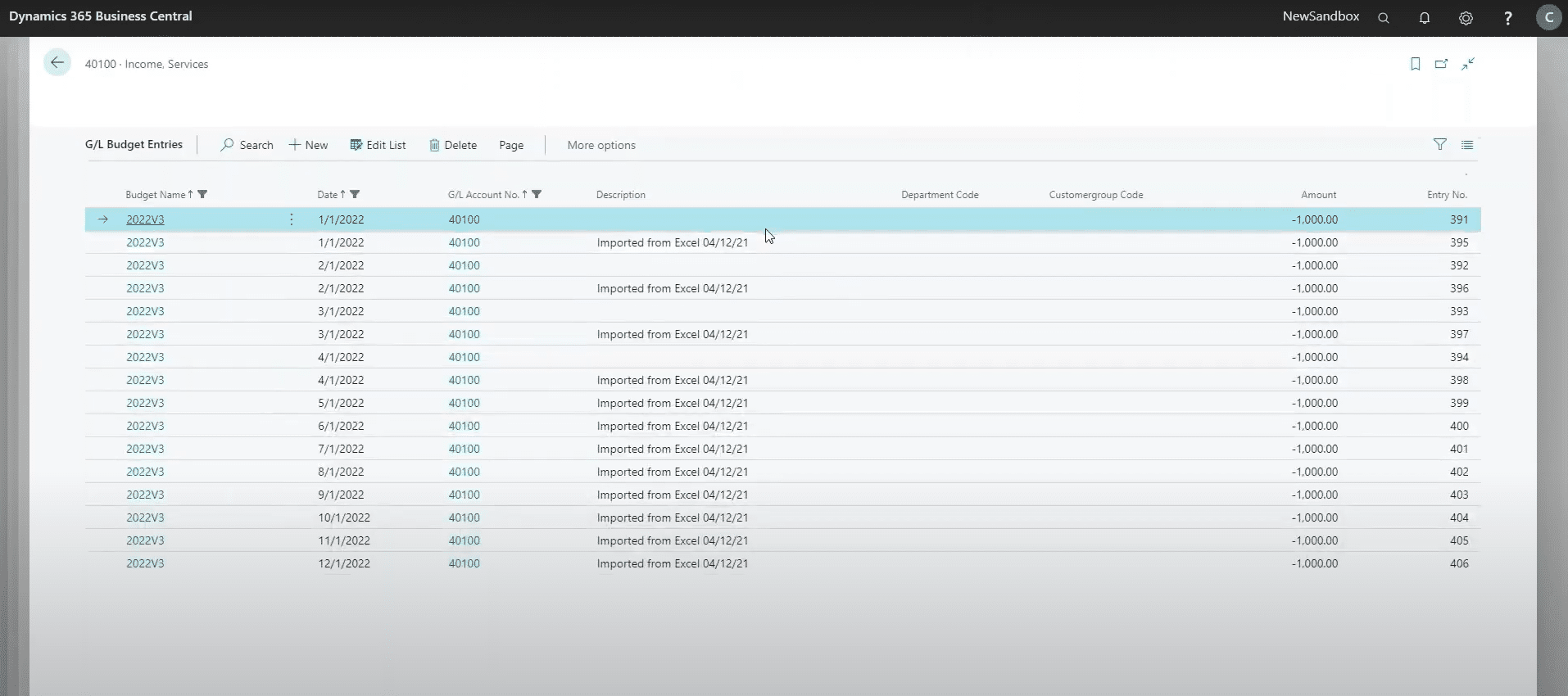This screenshot has height=696, width=1568.
Task: Open G/L Account No. column filter dropdown
Action: [537, 195]
